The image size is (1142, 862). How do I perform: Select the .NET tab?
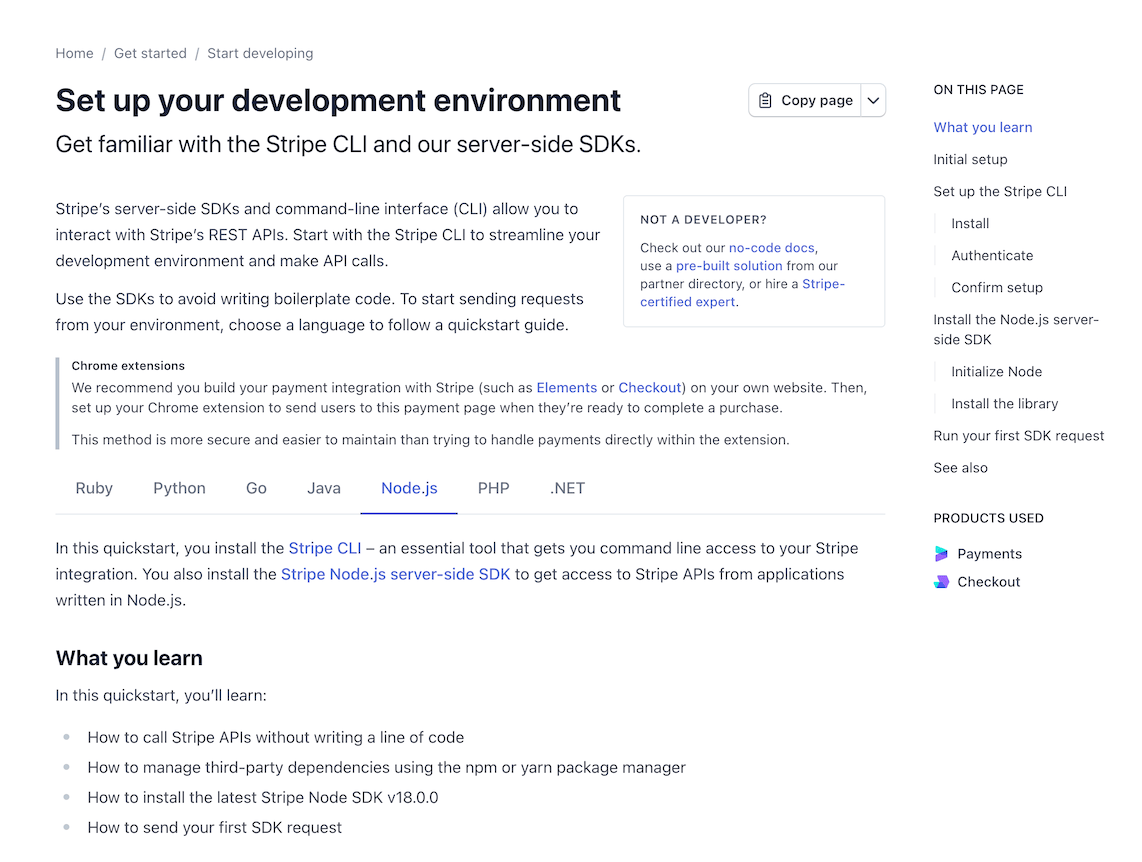pyautogui.click(x=567, y=488)
